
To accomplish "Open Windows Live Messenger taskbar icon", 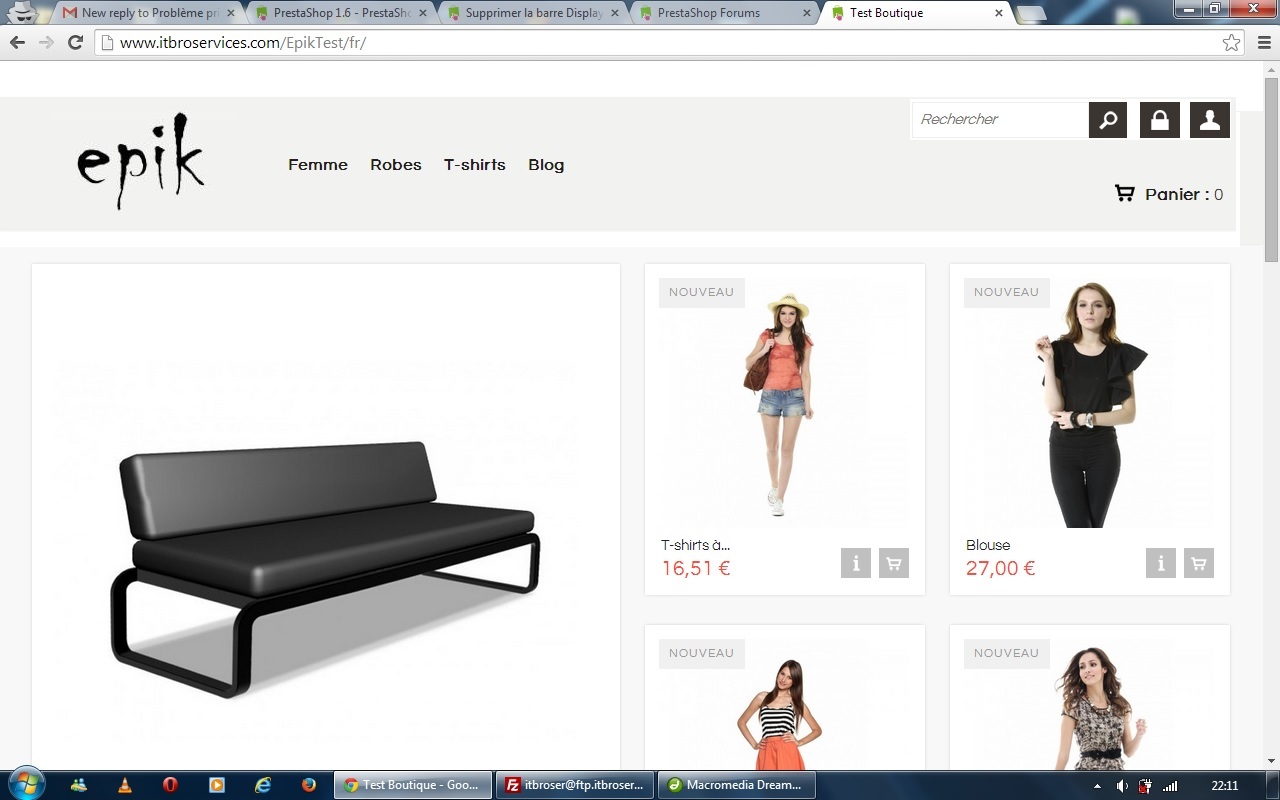I will tap(79, 785).
